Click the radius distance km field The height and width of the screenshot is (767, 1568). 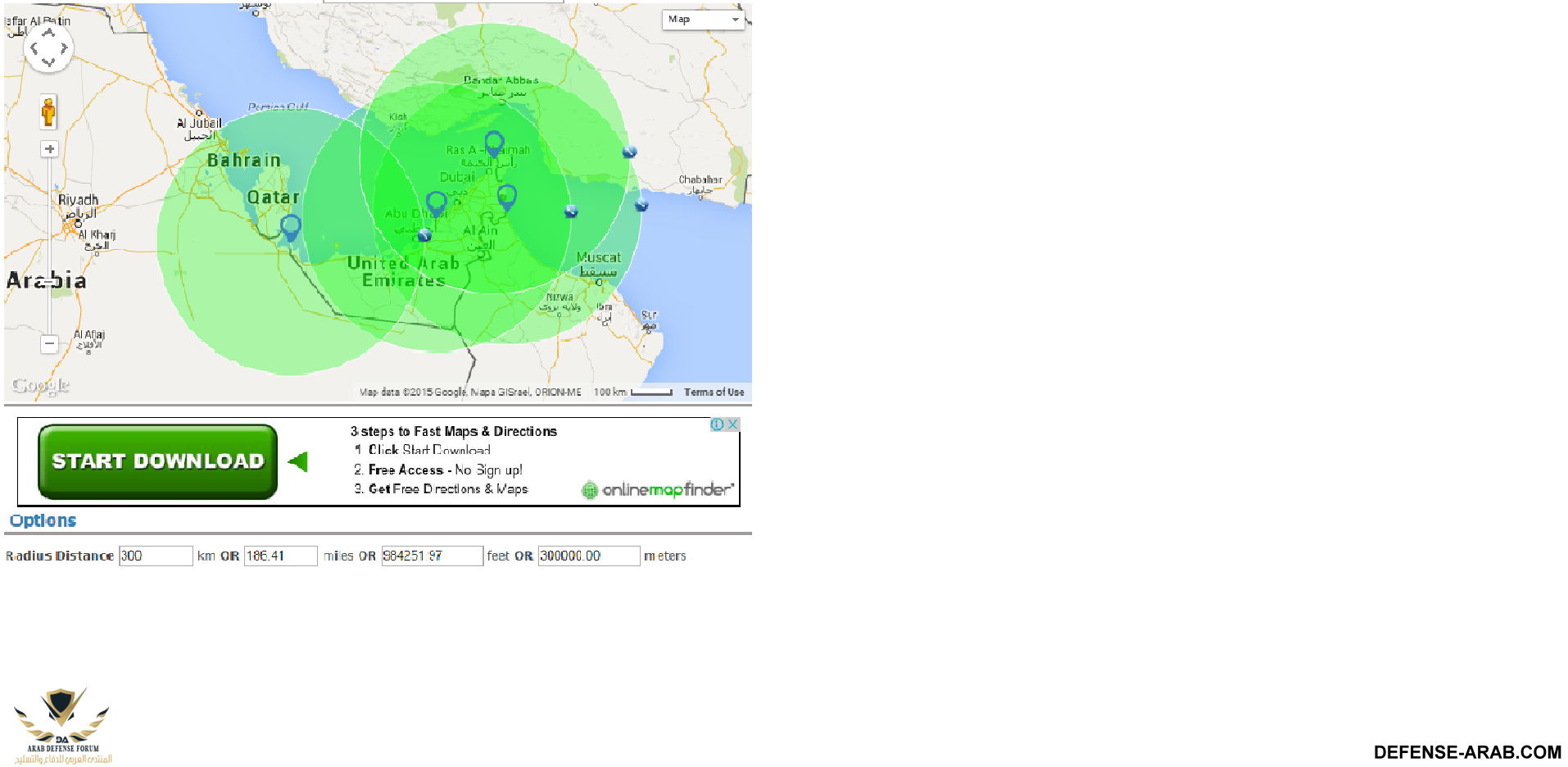pyautogui.click(x=156, y=556)
